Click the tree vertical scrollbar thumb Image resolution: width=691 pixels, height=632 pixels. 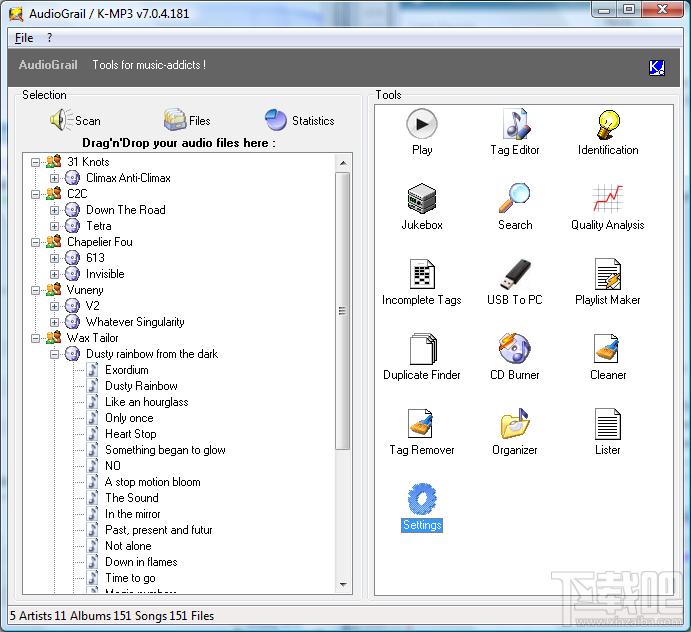343,311
